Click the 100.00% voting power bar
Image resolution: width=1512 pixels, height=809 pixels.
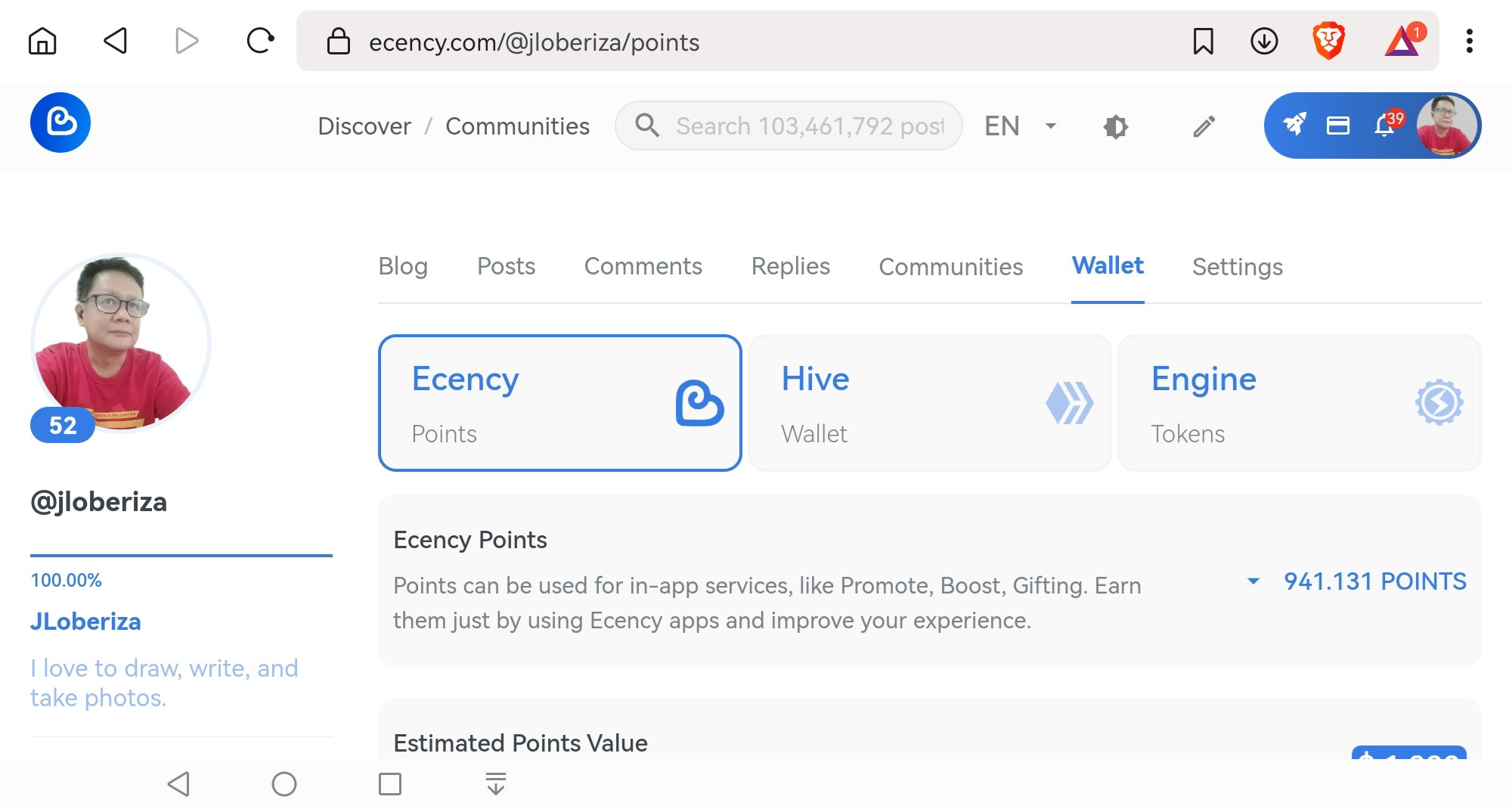click(x=181, y=556)
